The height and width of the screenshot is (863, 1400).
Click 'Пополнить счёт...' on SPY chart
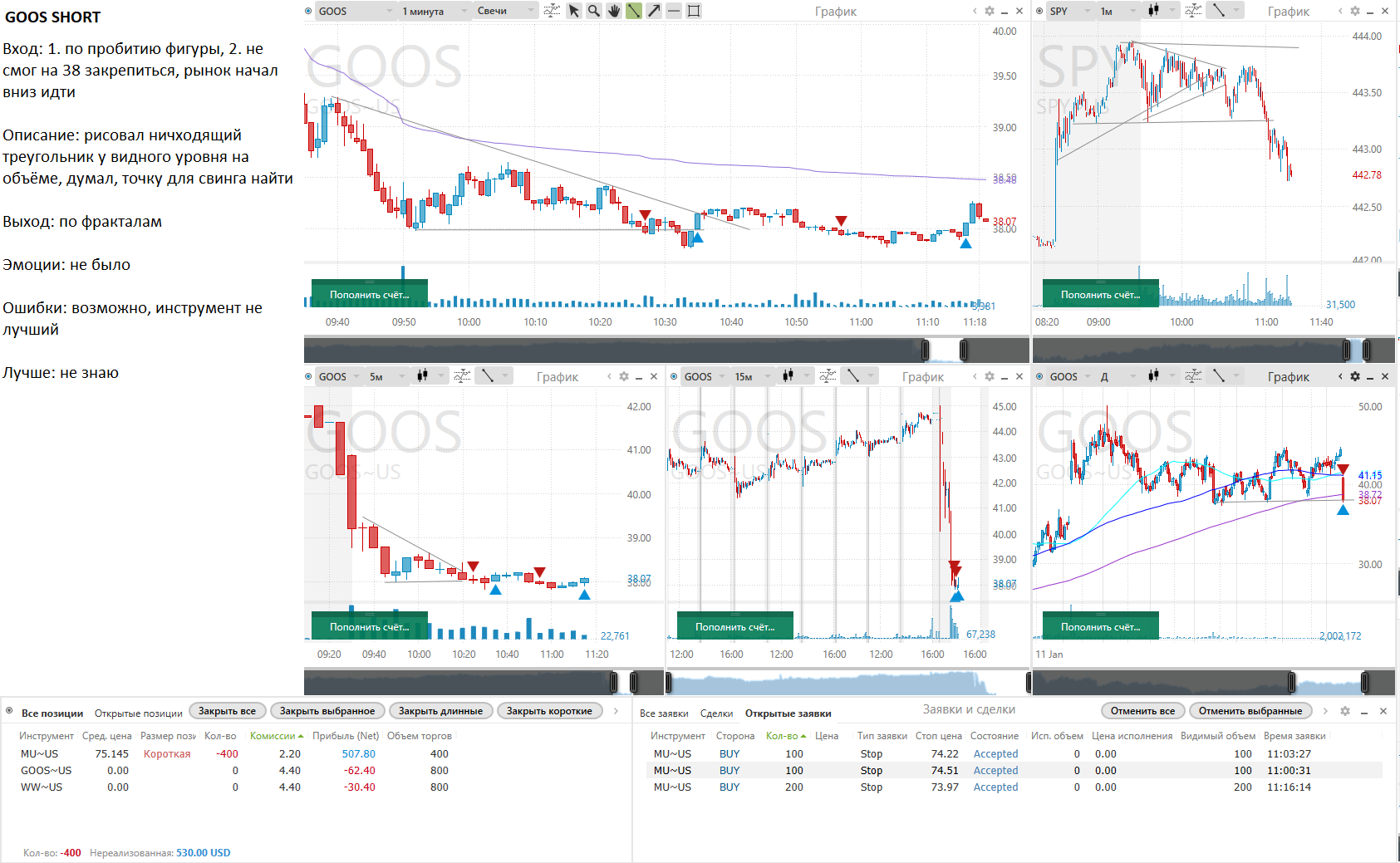pyautogui.click(x=1101, y=294)
